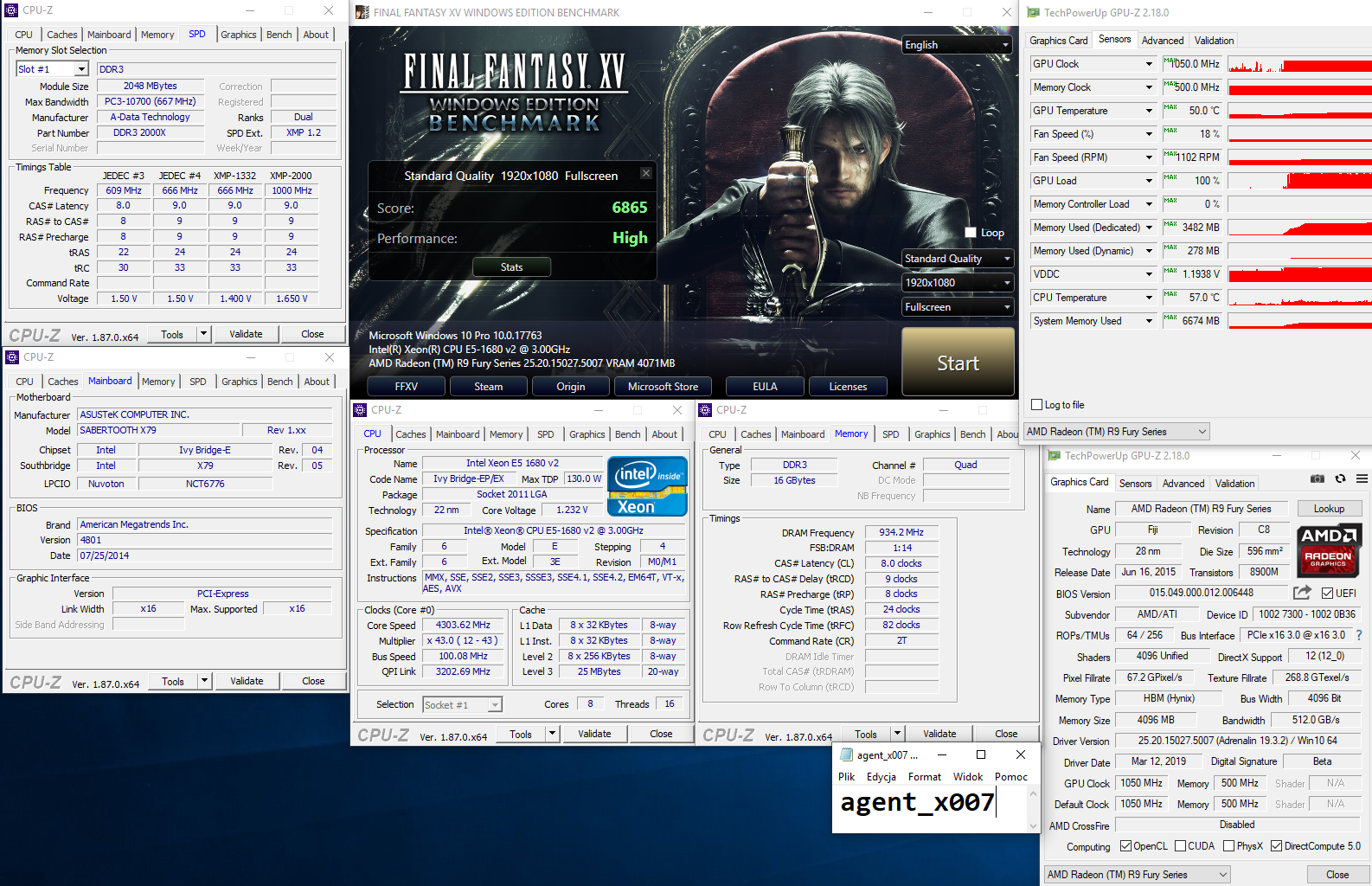
Task: Click the Bus Interface question mark icon
Action: tap(1359, 635)
